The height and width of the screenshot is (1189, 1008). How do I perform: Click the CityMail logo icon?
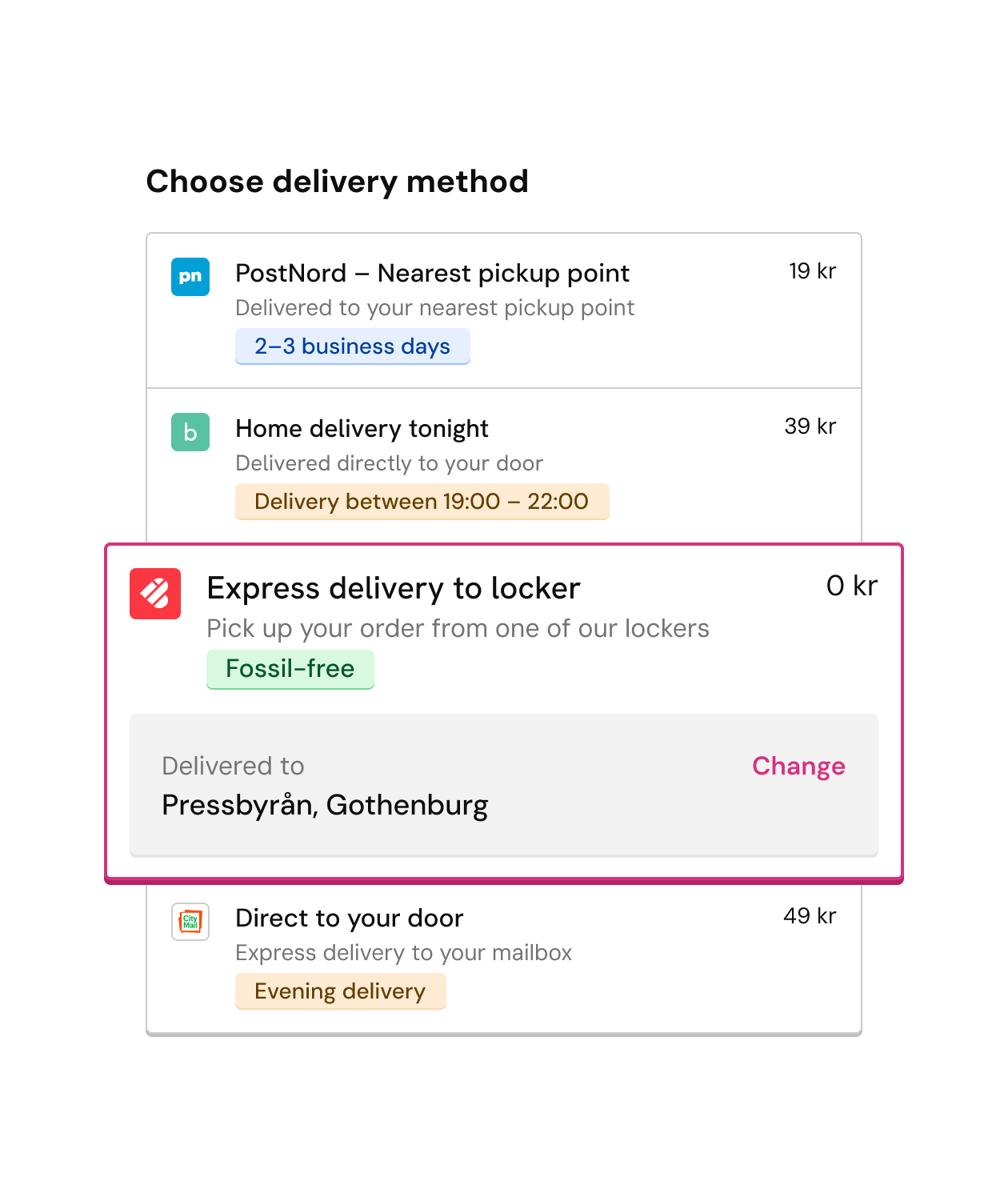coord(190,922)
